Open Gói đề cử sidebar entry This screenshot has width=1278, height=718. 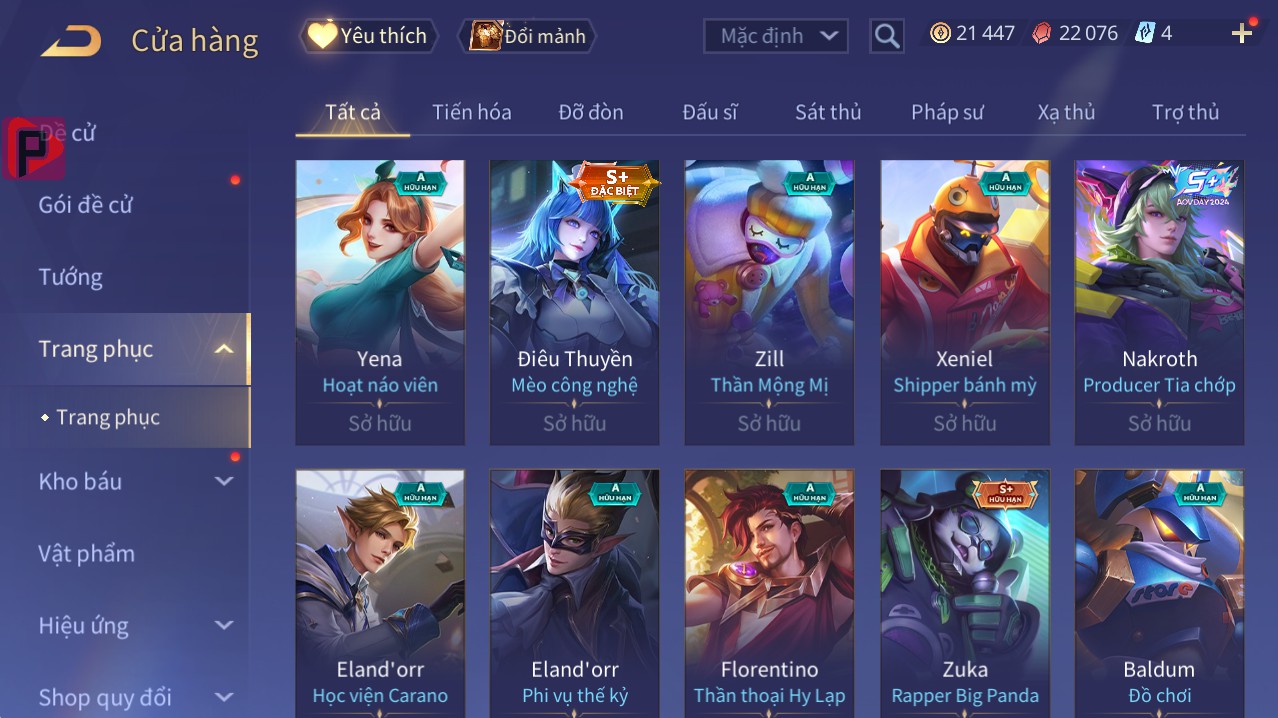(86, 205)
